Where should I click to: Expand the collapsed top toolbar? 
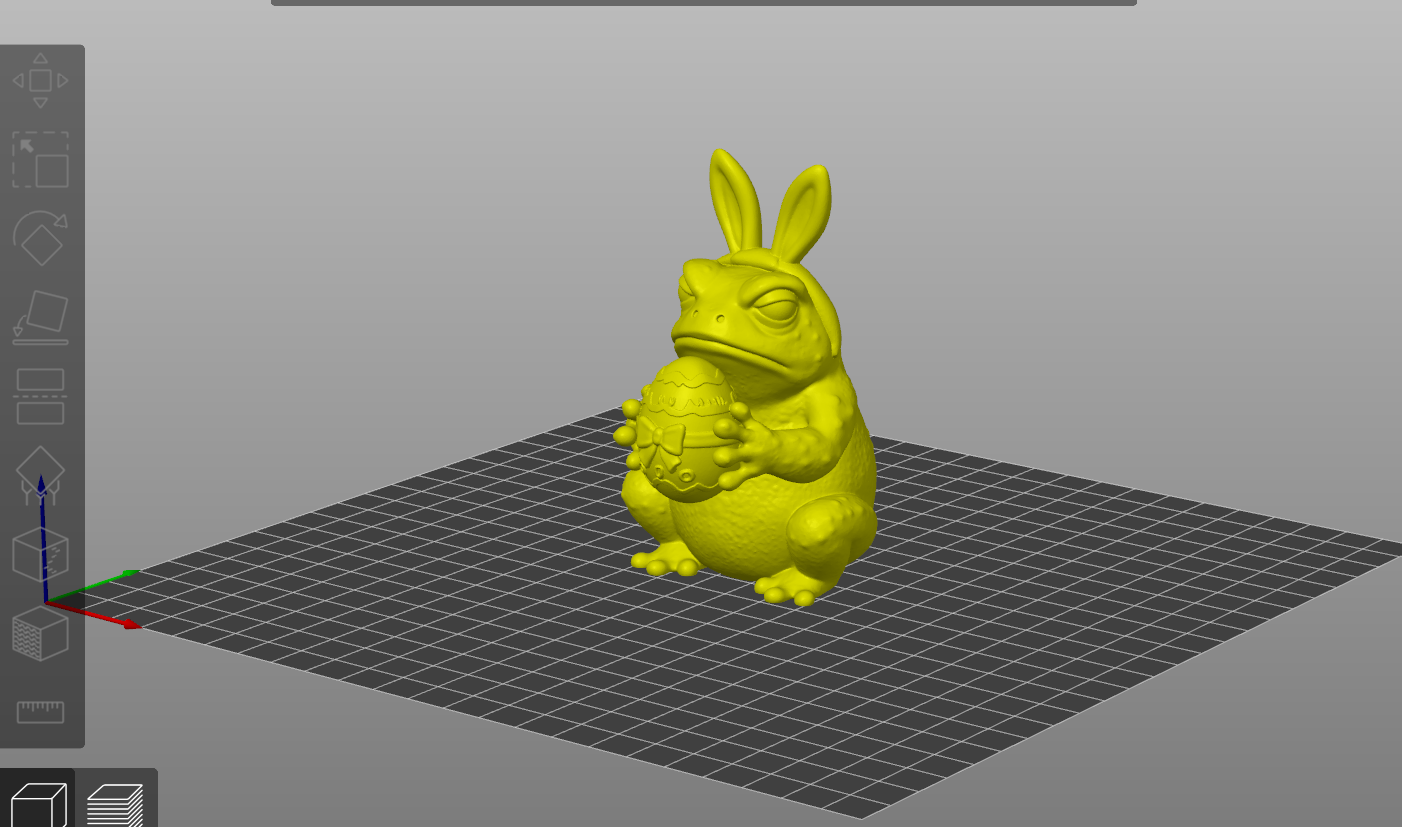click(700, 3)
